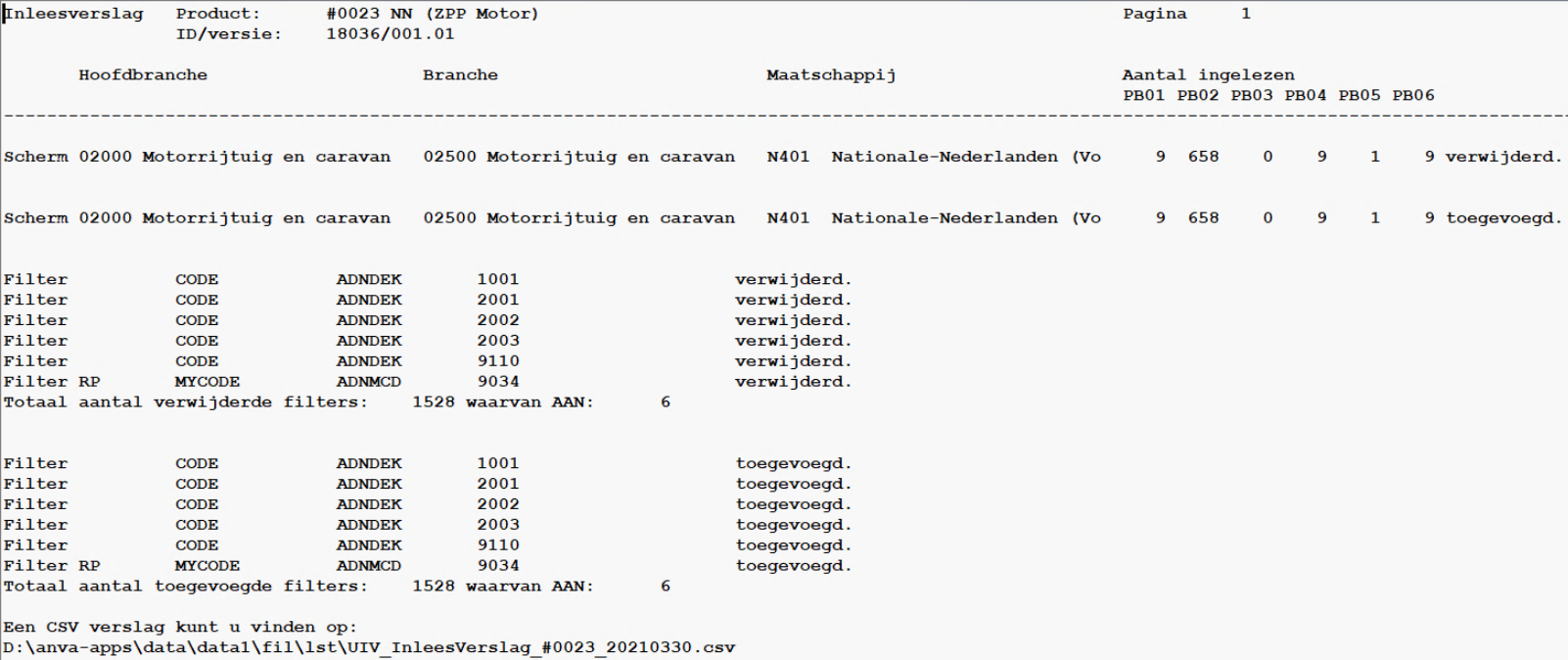Click the Totaal aantal toegevoegde filters line

click(337, 587)
